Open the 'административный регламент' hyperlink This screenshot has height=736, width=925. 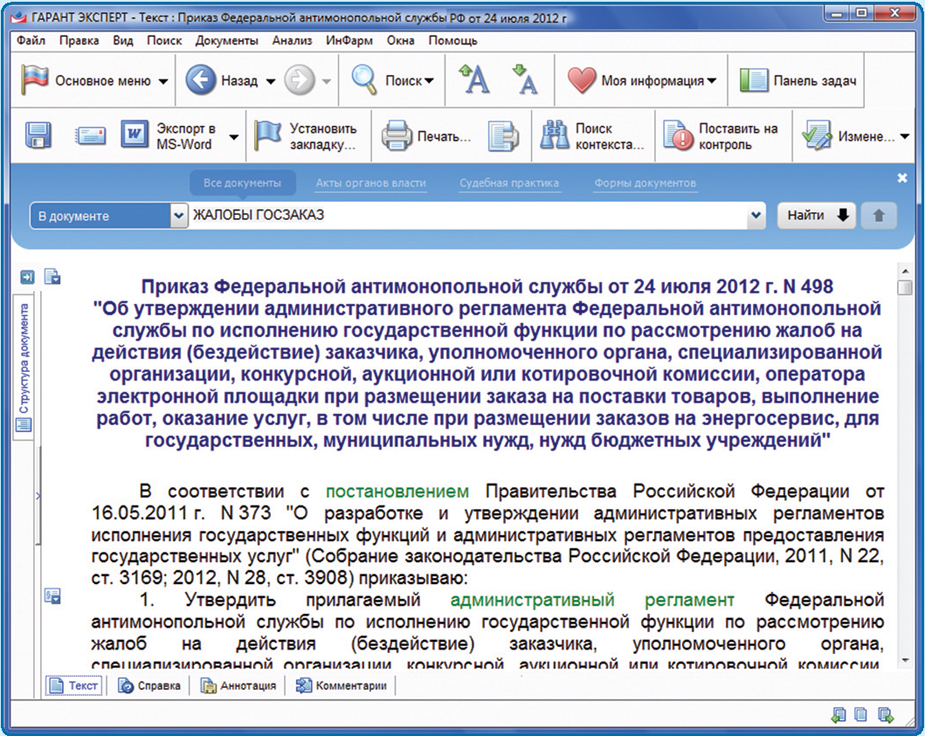[x=591, y=600]
